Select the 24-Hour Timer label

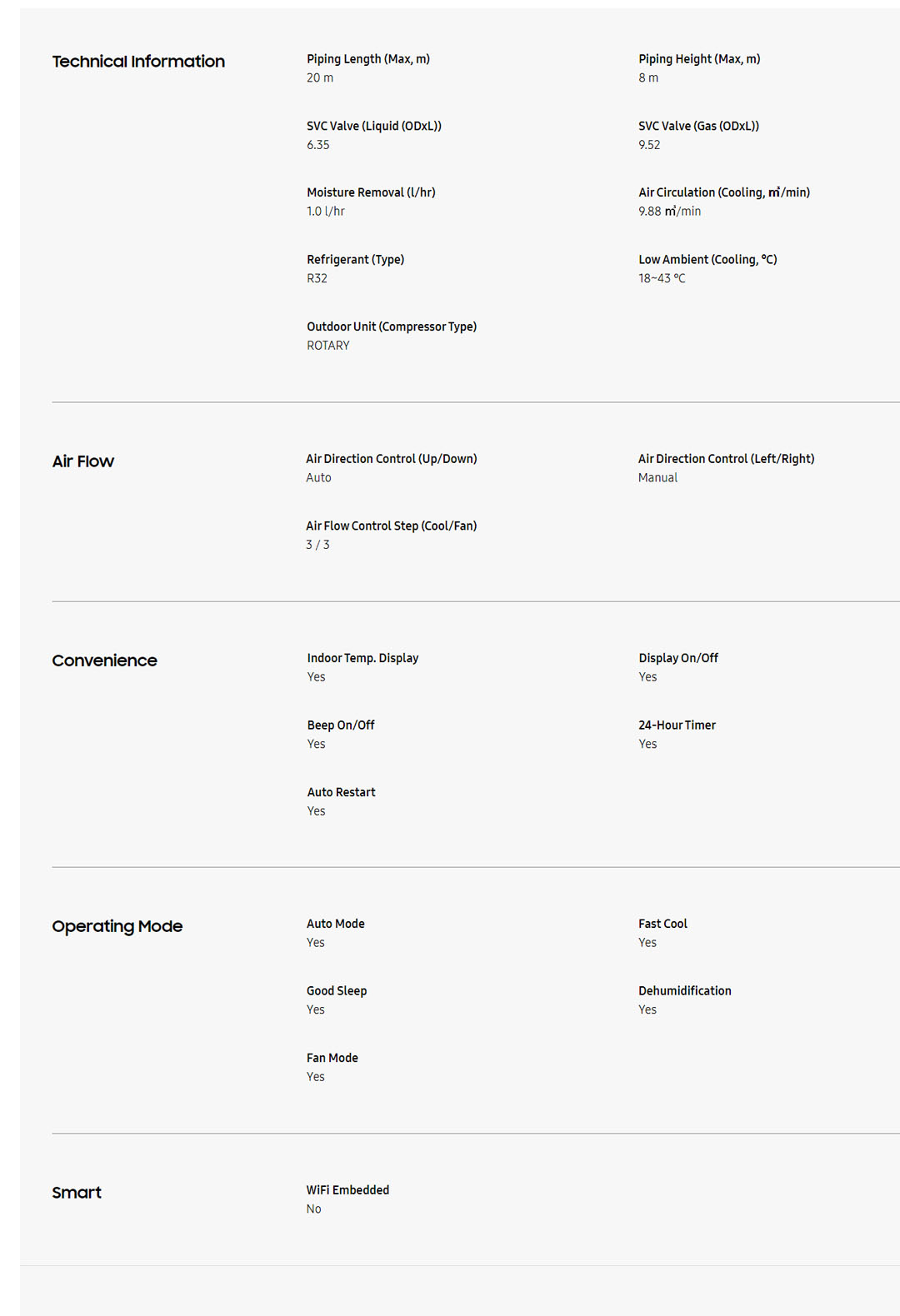coord(677,725)
